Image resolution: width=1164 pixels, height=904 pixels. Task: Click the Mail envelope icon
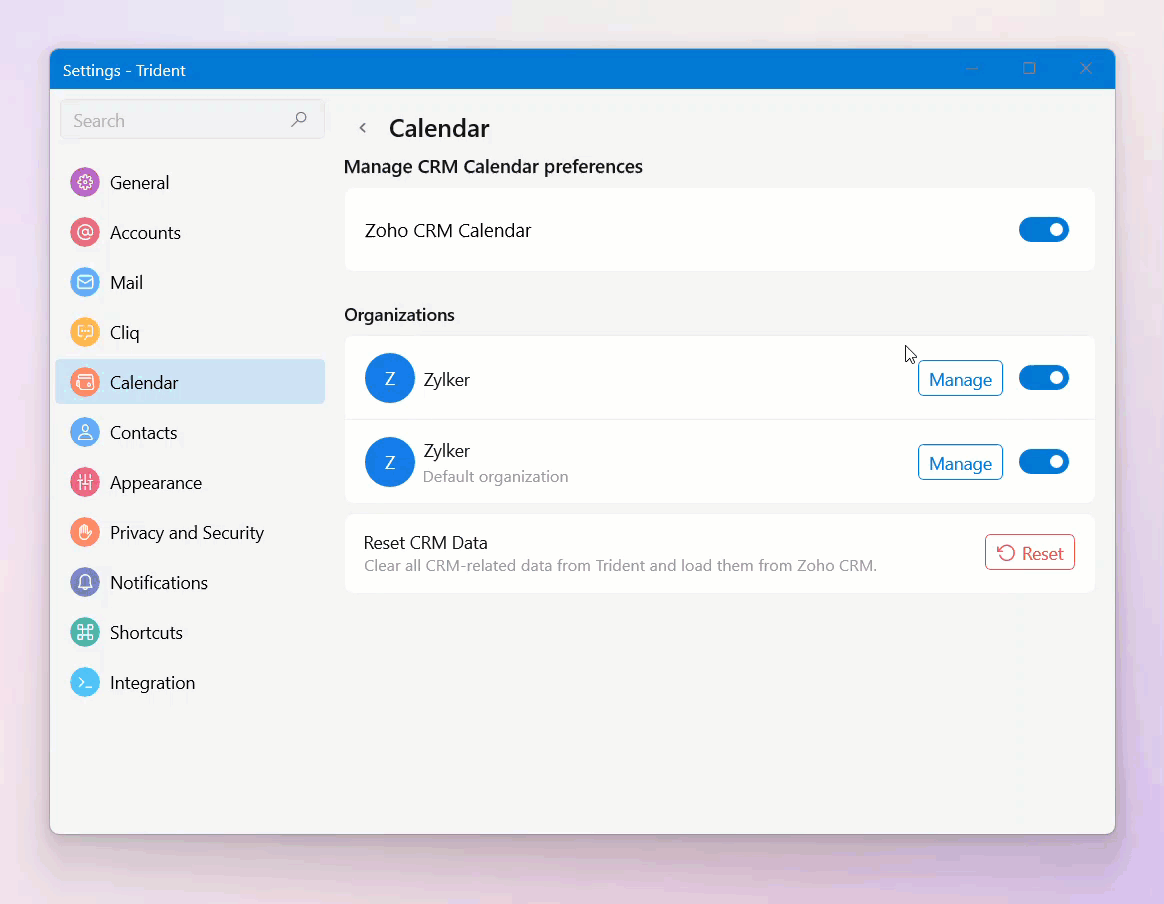pos(85,283)
